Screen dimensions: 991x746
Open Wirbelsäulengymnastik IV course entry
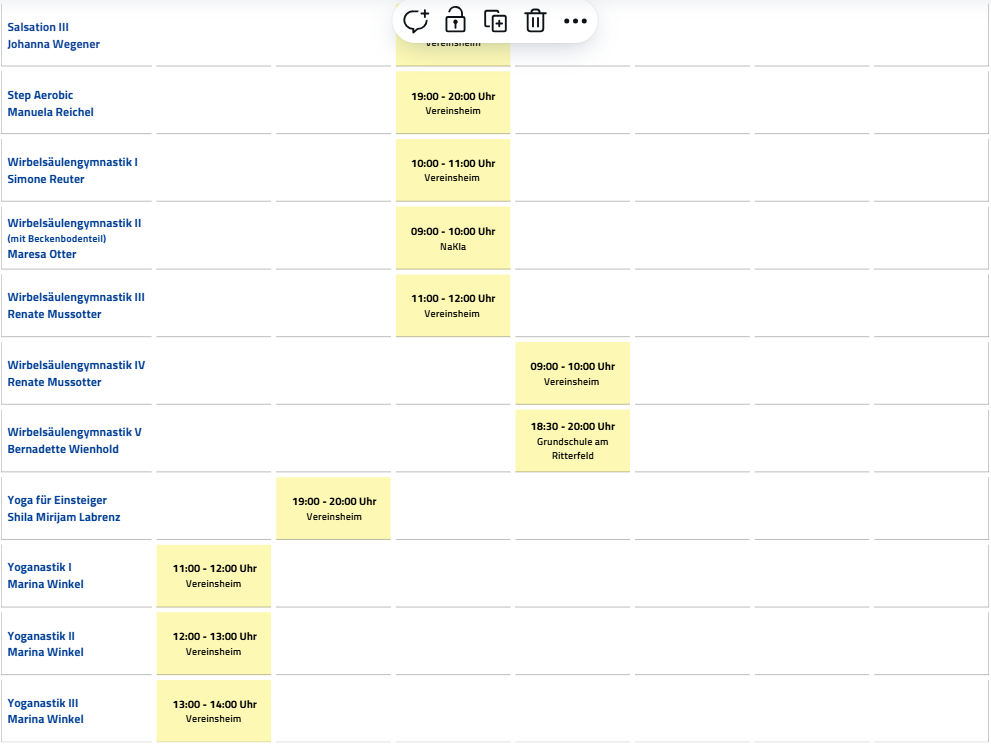(x=76, y=365)
